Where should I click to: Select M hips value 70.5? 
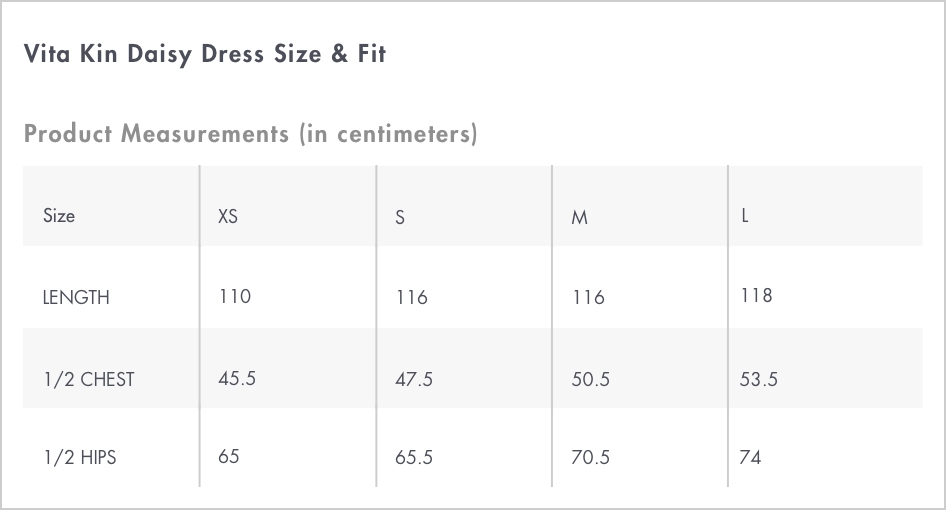591,457
